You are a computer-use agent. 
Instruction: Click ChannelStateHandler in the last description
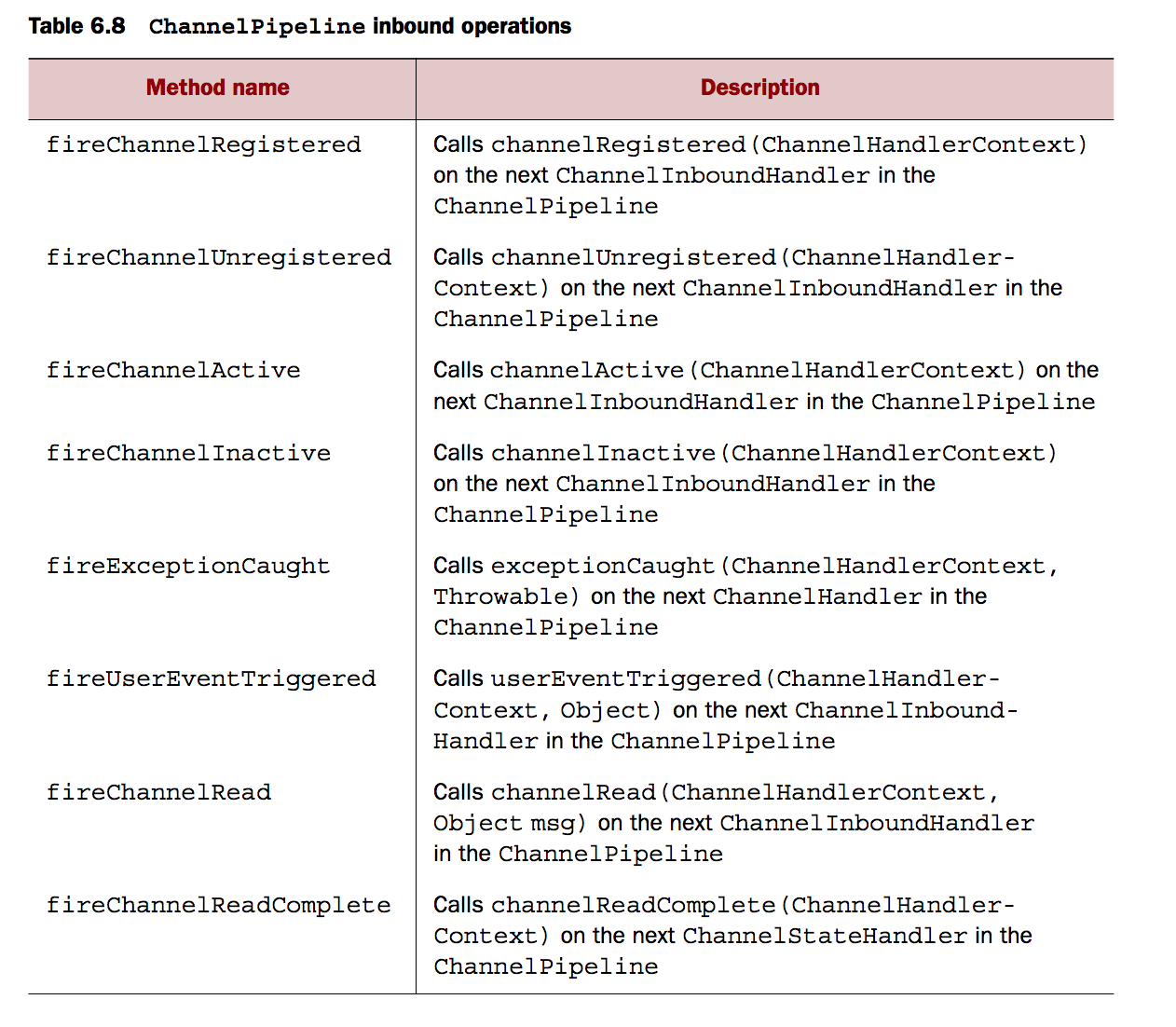[x=825, y=936]
